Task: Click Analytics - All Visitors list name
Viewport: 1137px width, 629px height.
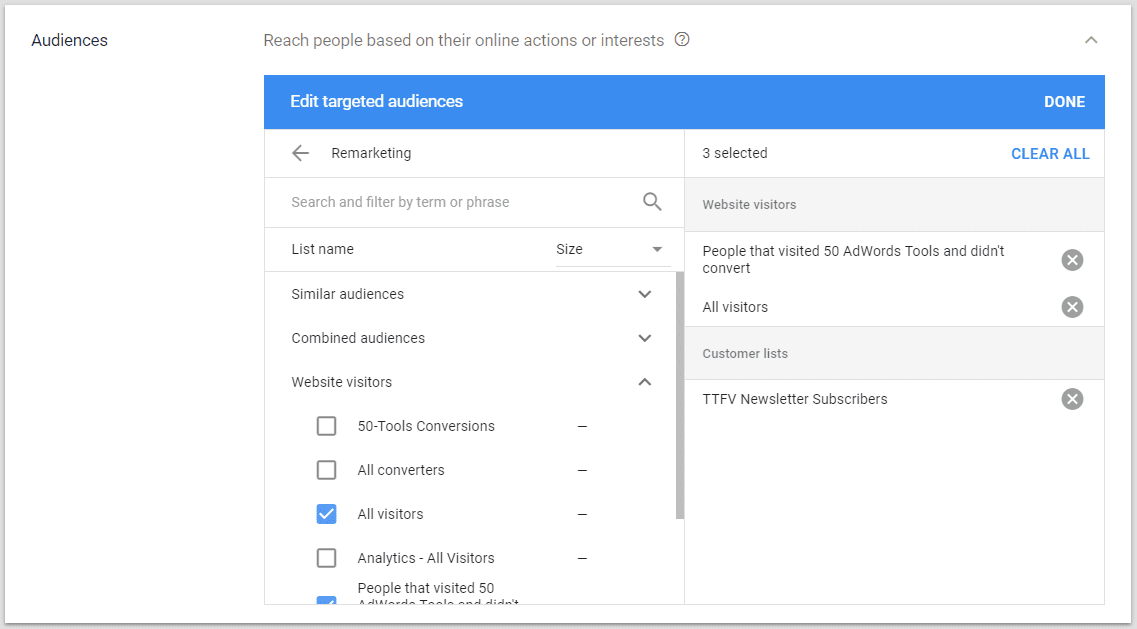Action: click(x=426, y=558)
